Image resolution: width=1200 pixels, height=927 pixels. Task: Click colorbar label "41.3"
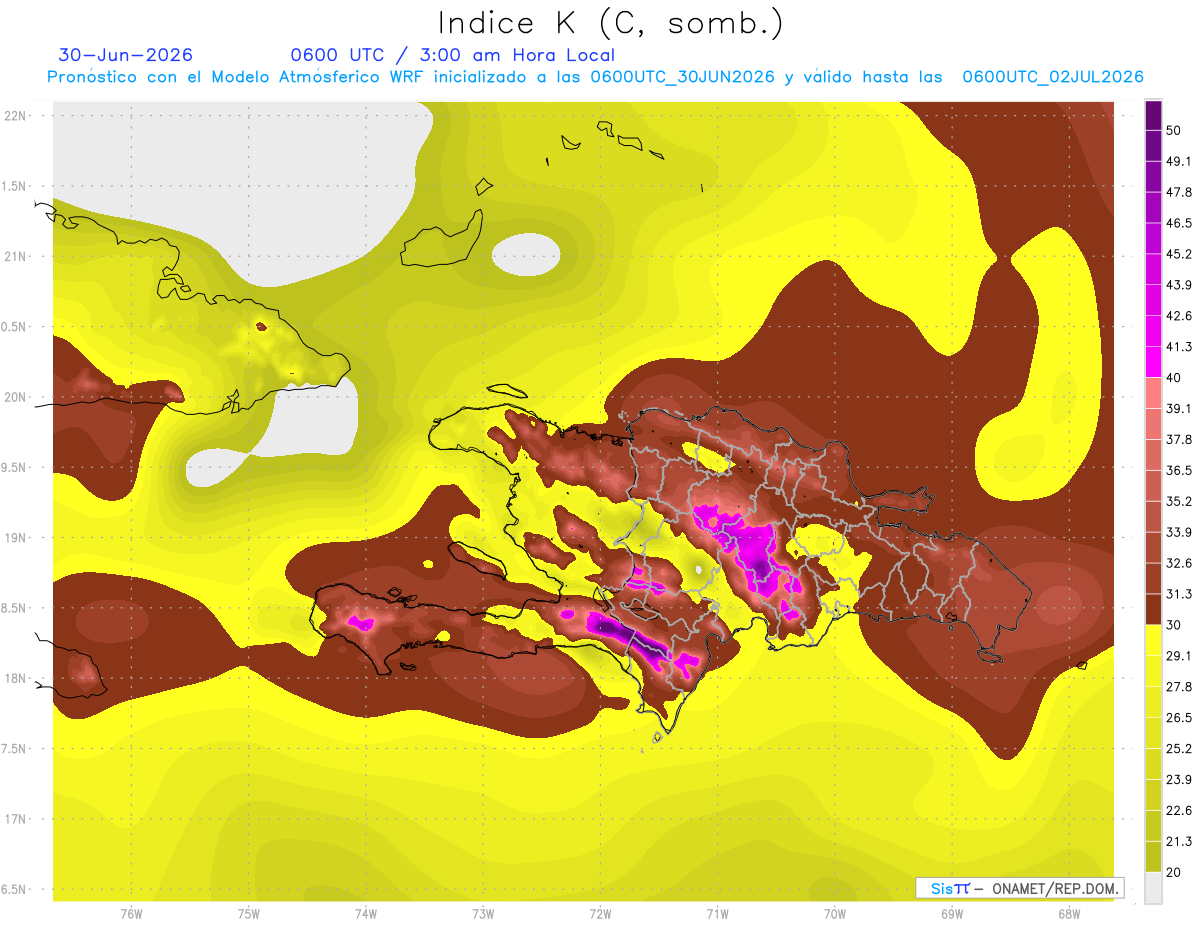click(x=1179, y=347)
